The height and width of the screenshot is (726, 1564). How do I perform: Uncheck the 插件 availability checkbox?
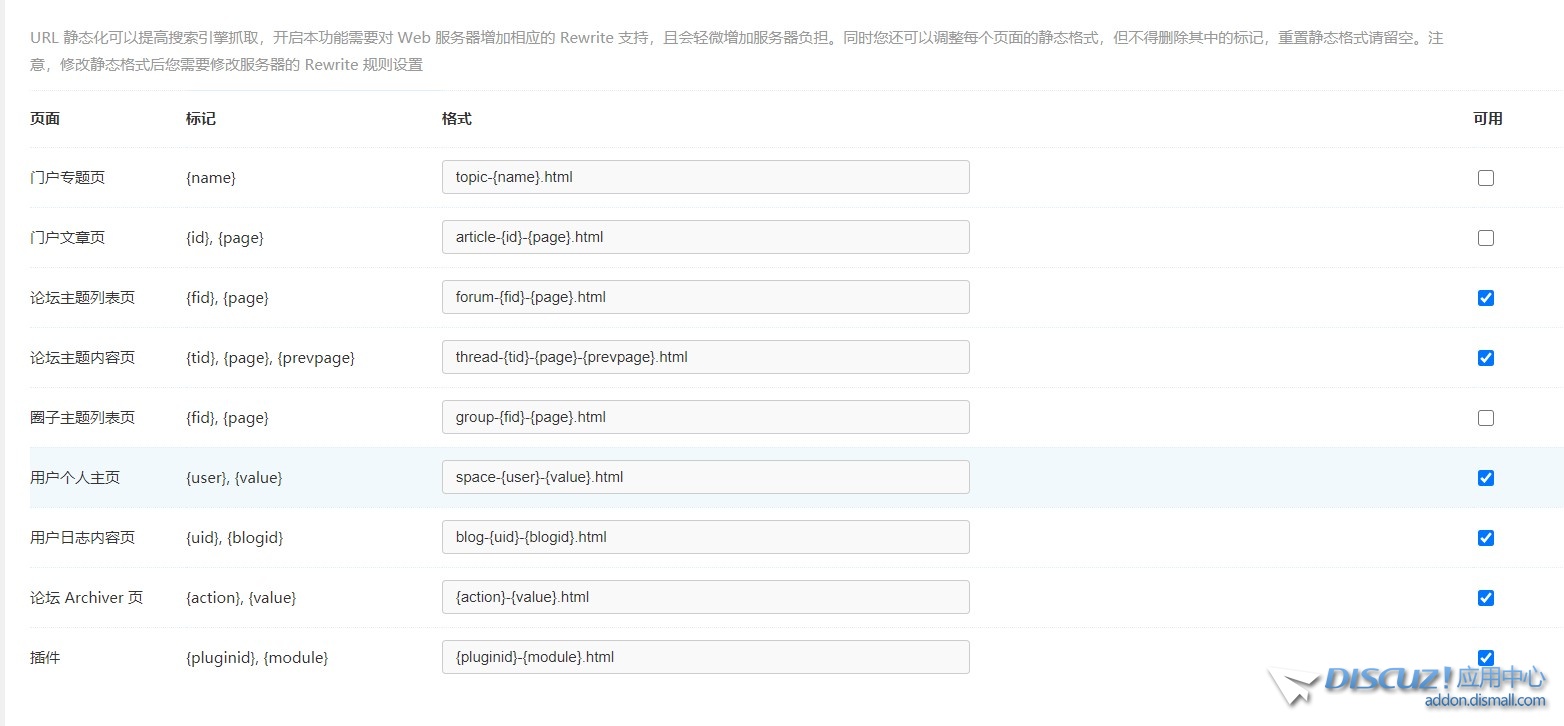coord(1486,657)
